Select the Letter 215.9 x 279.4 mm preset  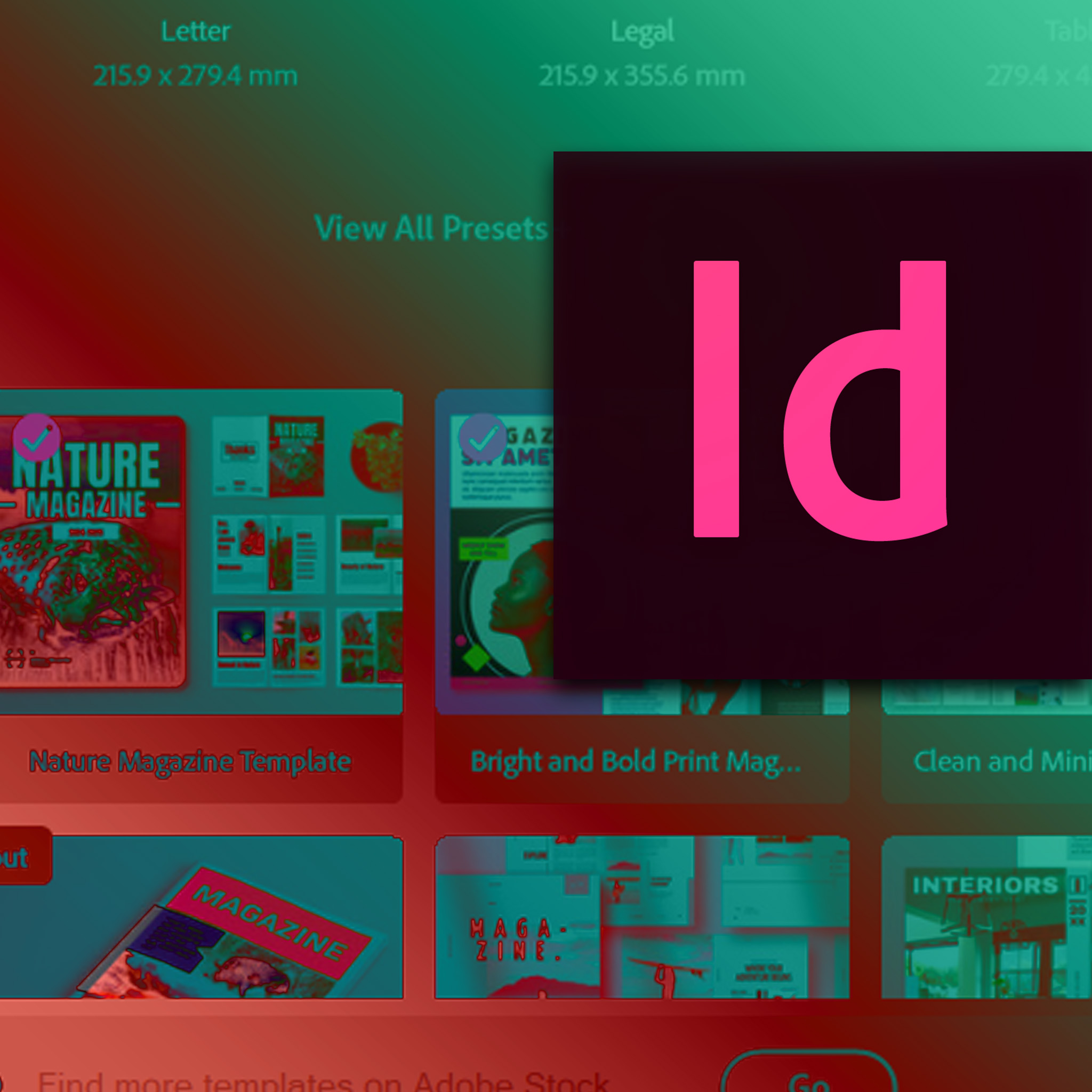[x=196, y=54]
